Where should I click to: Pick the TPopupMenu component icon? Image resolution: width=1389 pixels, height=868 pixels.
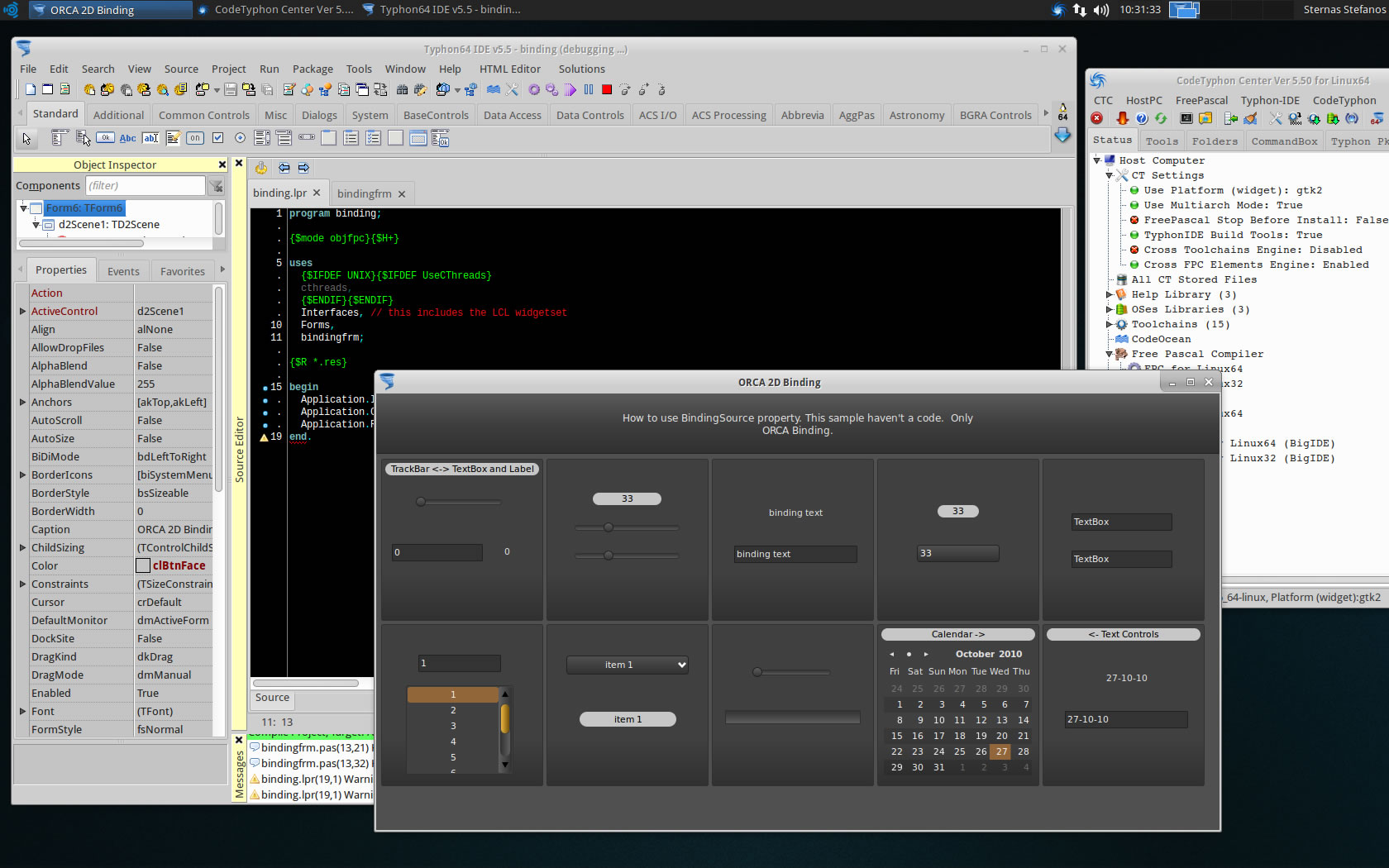click(x=83, y=138)
